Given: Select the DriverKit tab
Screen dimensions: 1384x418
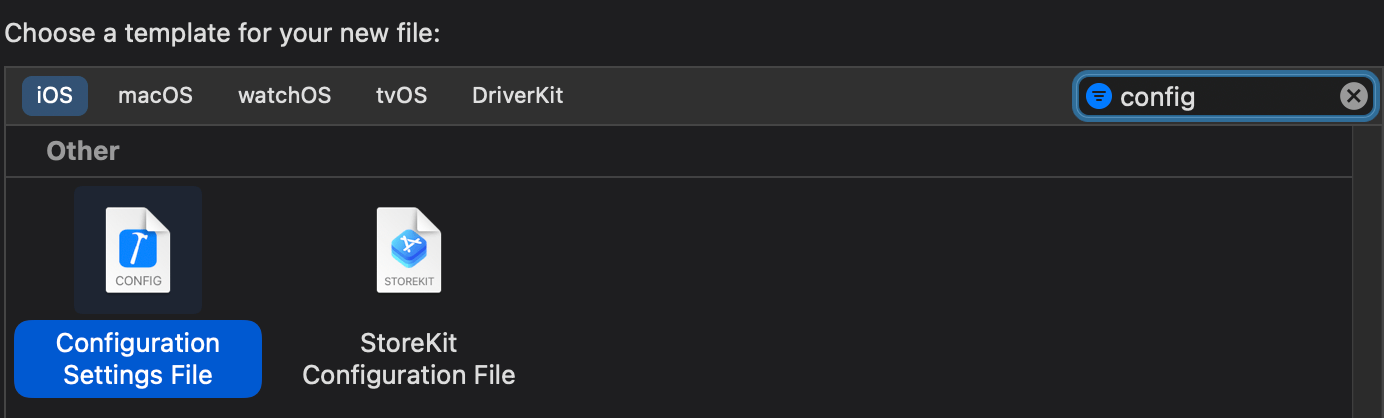Looking at the screenshot, I should click(517, 96).
